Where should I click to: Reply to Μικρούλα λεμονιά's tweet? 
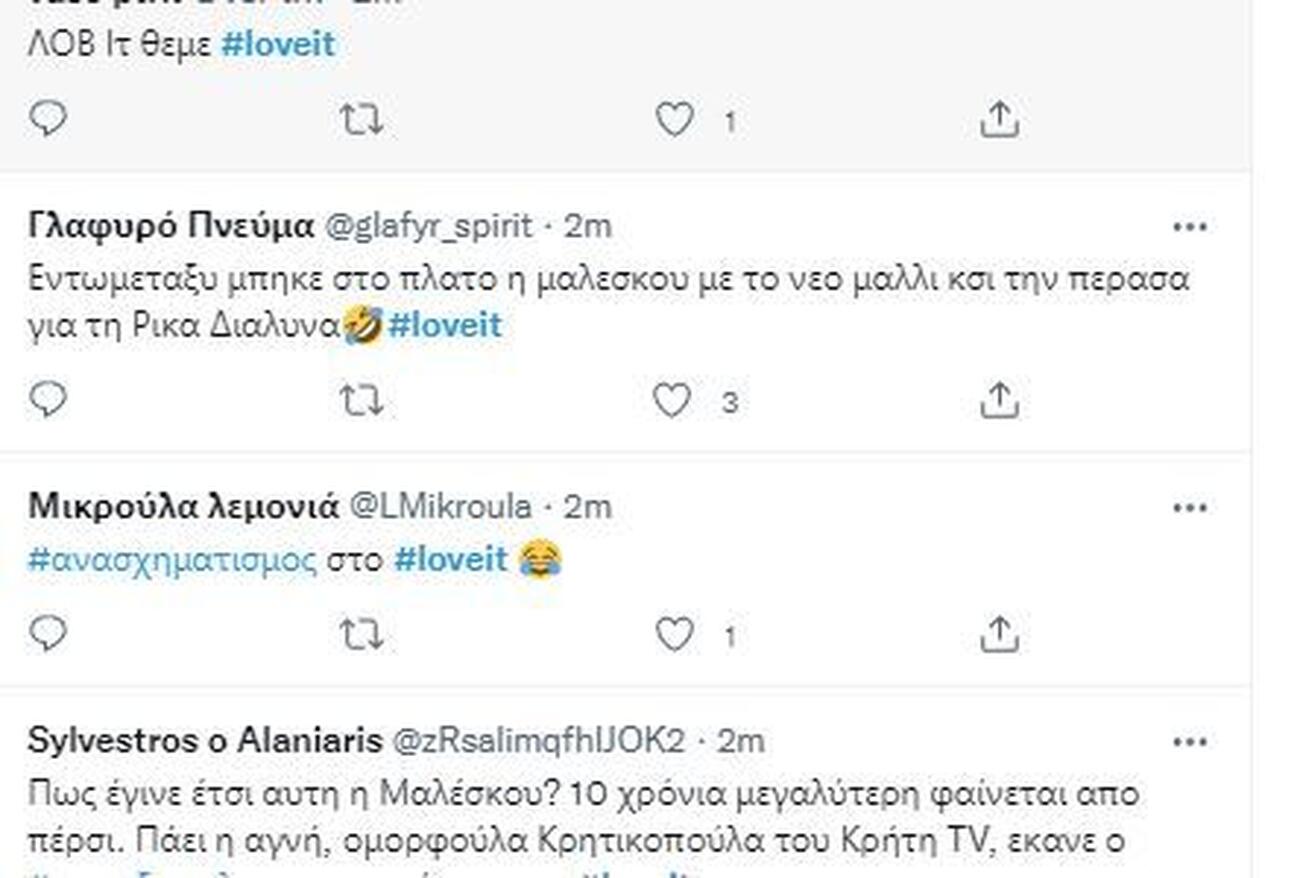(47, 634)
